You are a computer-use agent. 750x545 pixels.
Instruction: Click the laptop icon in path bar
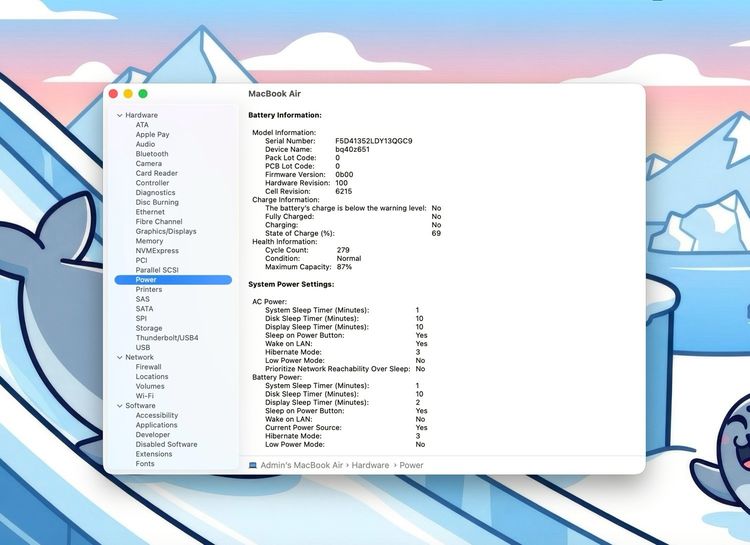tap(253, 465)
